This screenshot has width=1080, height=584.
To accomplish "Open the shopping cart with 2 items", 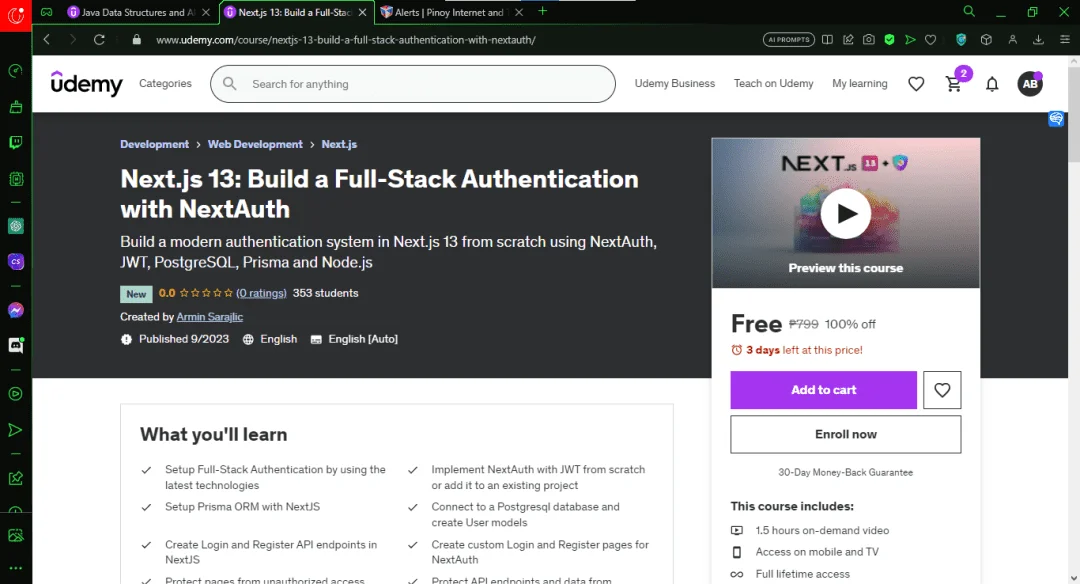I will click(955, 83).
